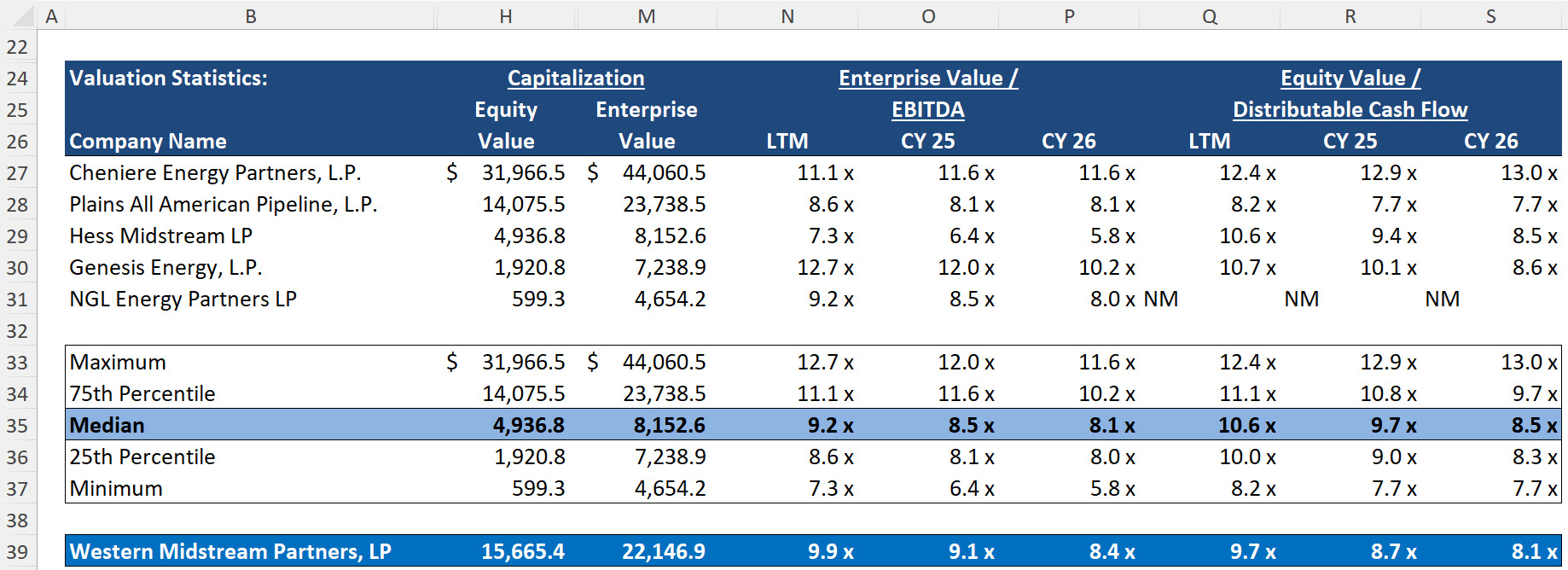Click Western Midstream CY 26 multiple 8.4 x
Viewport: 1568px width, 570px height.
click(1112, 551)
